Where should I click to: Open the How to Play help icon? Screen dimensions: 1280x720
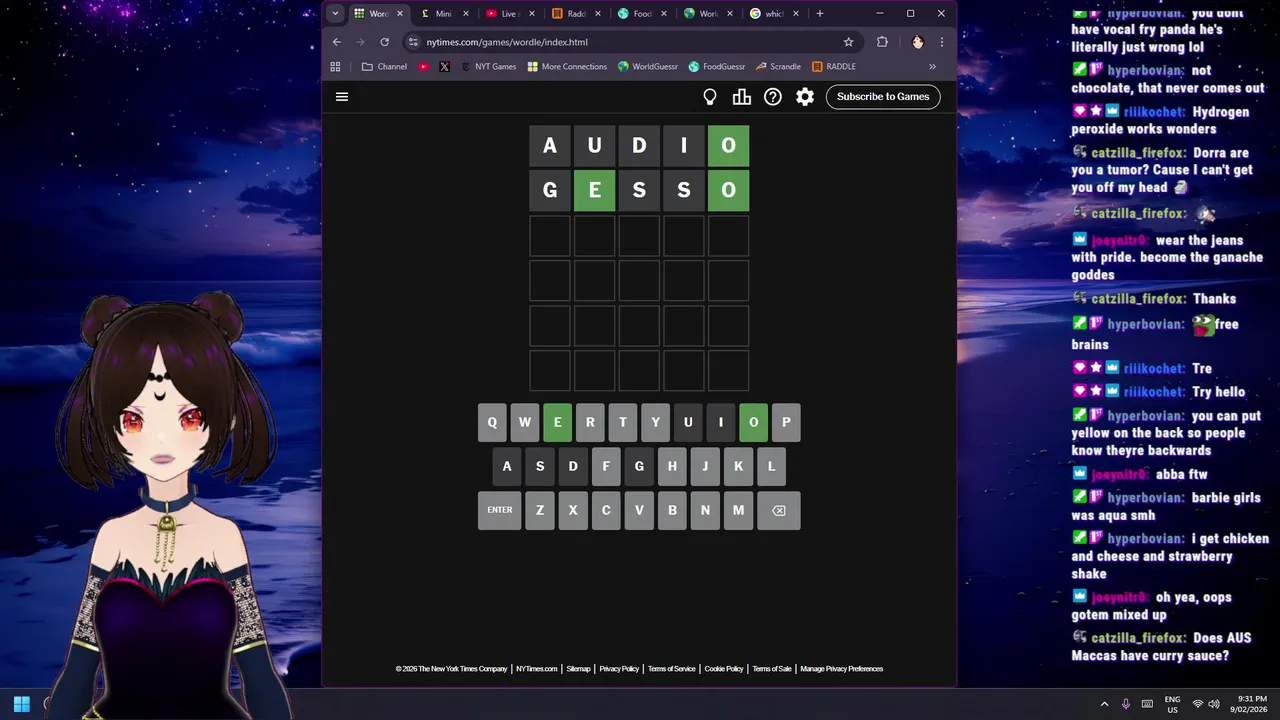773,97
